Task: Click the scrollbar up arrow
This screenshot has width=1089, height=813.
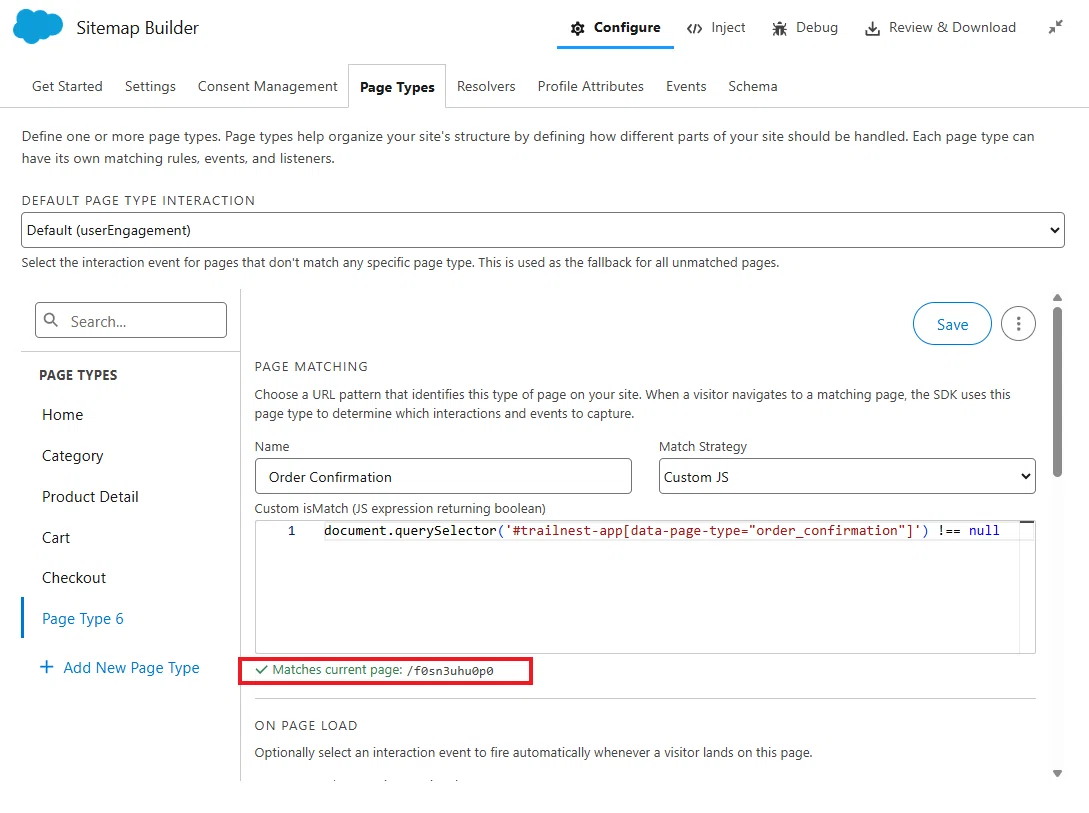Action: pyautogui.click(x=1057, y=297)
